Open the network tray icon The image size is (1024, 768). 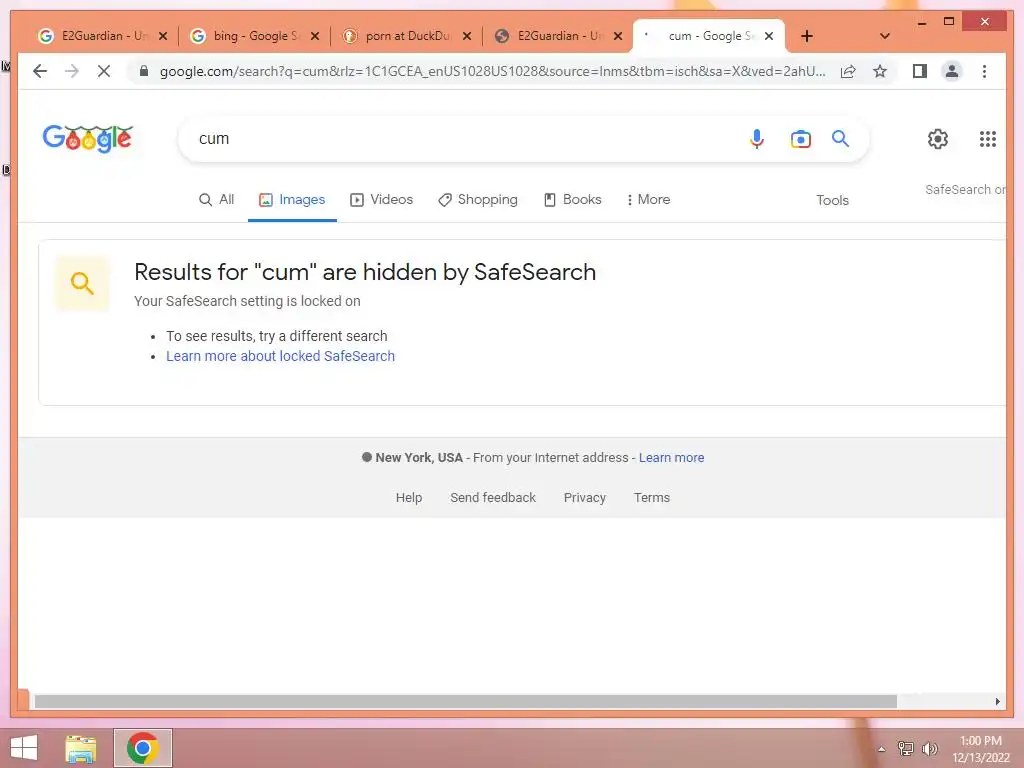pos(905,748)
